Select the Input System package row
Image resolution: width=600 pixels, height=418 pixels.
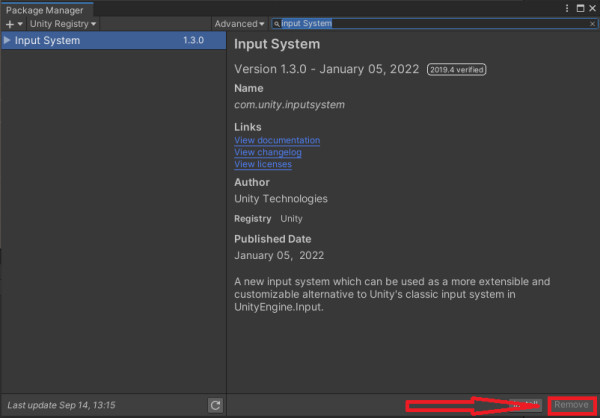[x=114, y=40]
